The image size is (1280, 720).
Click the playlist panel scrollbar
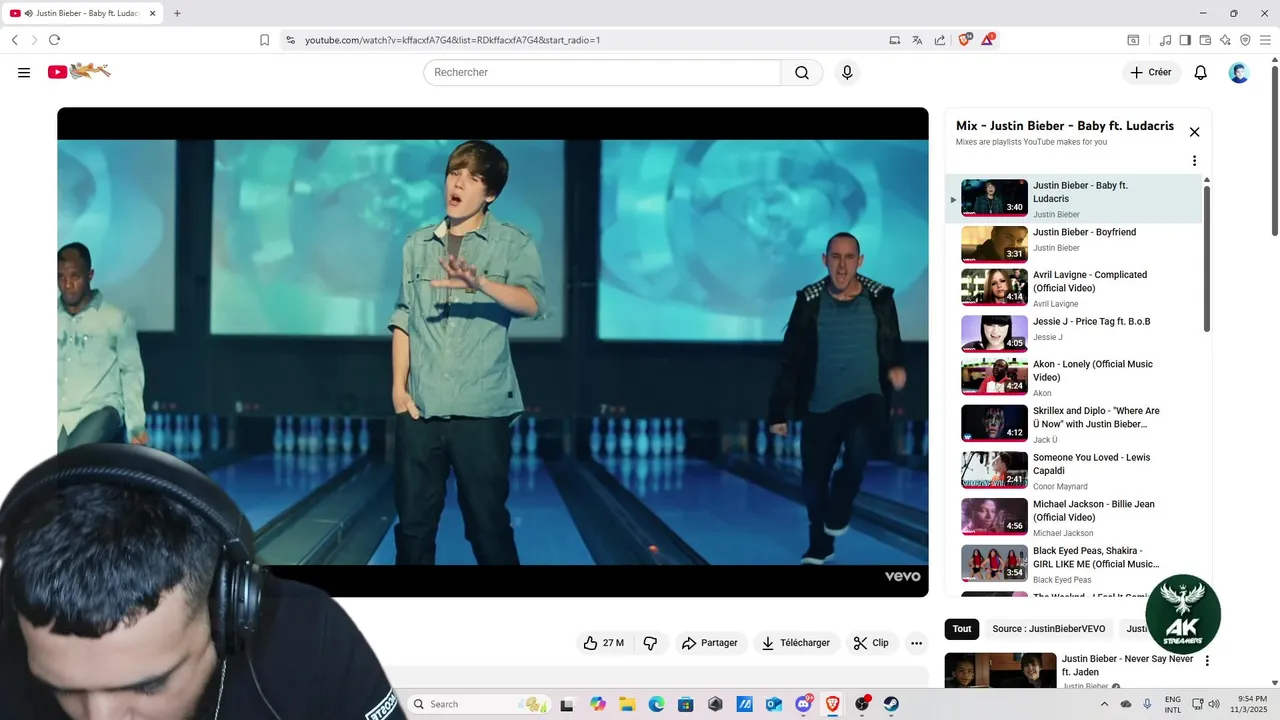(x=1206, y=258)
